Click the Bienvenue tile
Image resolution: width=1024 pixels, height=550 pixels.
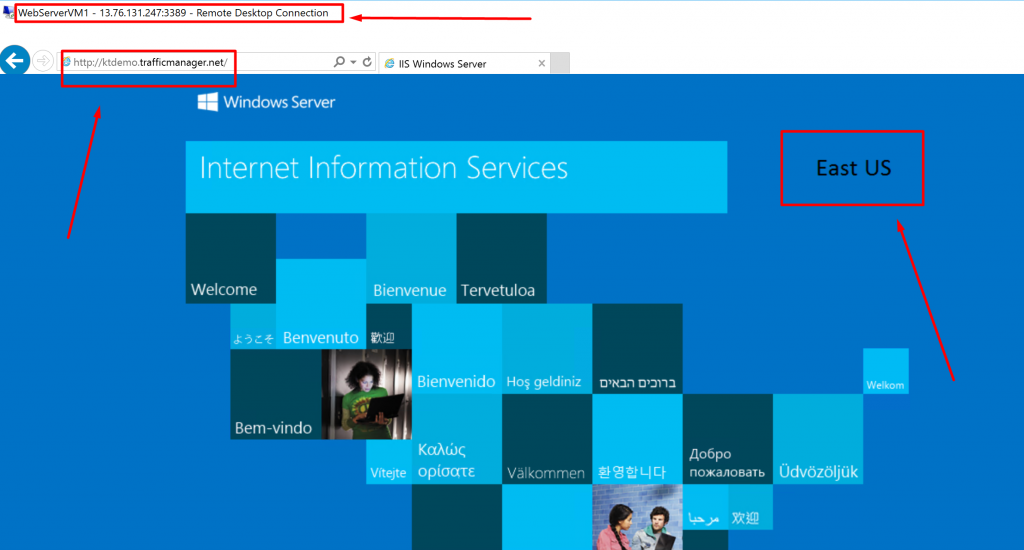click(x=411, y=258)
